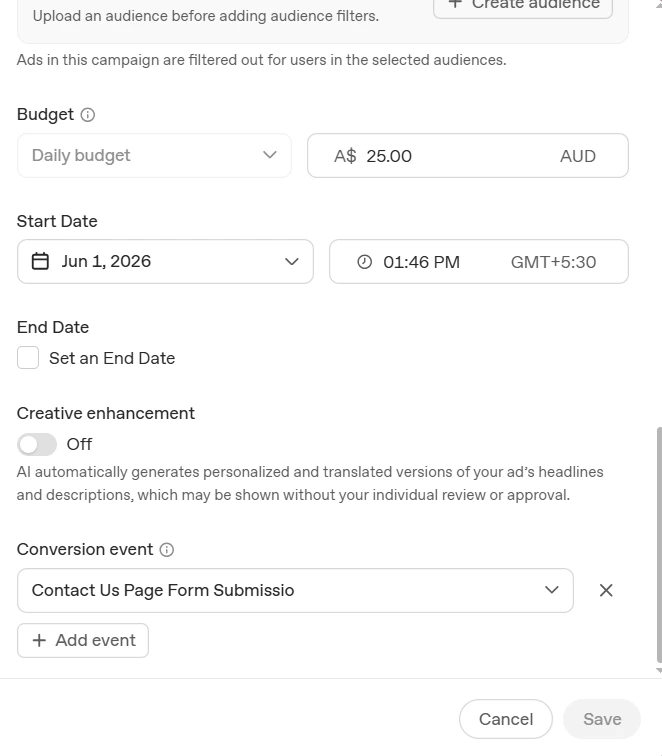Image resolution: width=662 pixels, height=756 pixels.
Task: Toggle Creative enhancement switch on
Action: 37,444
